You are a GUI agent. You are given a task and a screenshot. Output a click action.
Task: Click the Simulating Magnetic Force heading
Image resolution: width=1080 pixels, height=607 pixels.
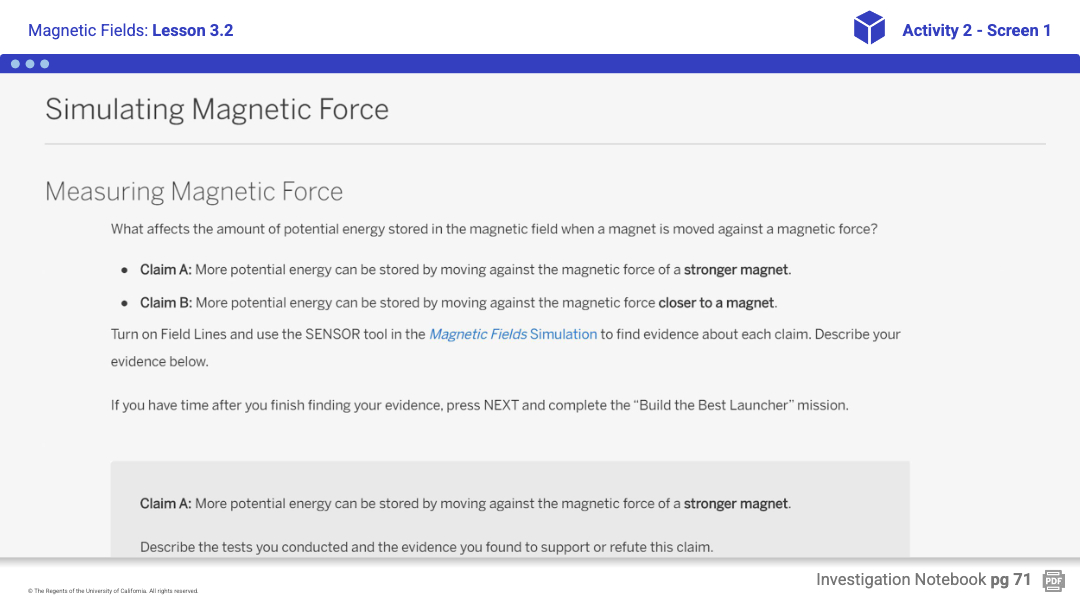(217, 109)
